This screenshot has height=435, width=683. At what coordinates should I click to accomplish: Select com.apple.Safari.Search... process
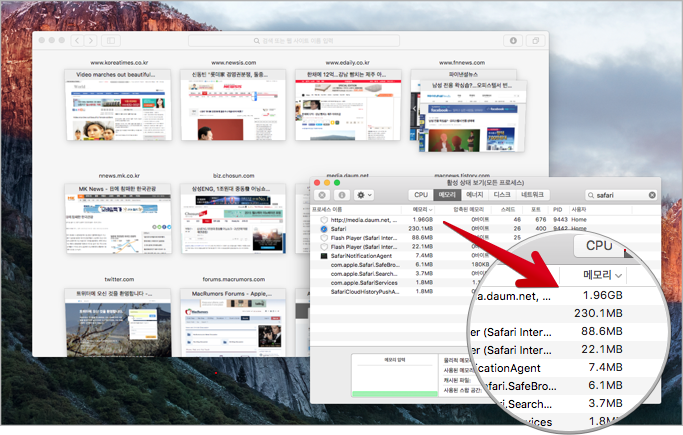[364, 274]
